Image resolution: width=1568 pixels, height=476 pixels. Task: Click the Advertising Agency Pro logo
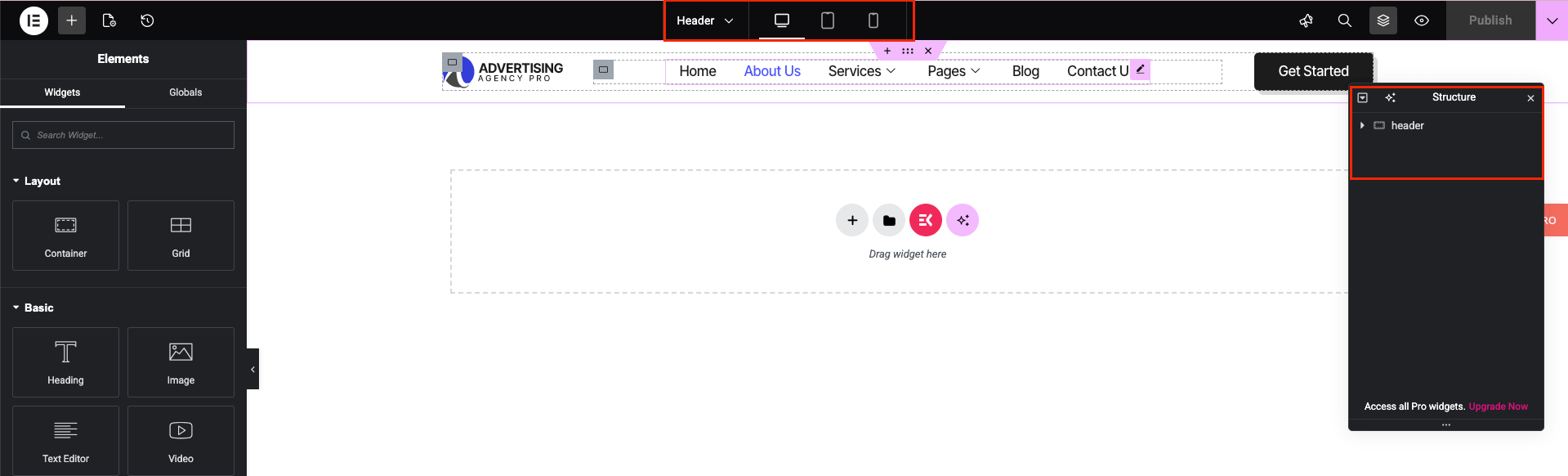[x=503, y=72]
